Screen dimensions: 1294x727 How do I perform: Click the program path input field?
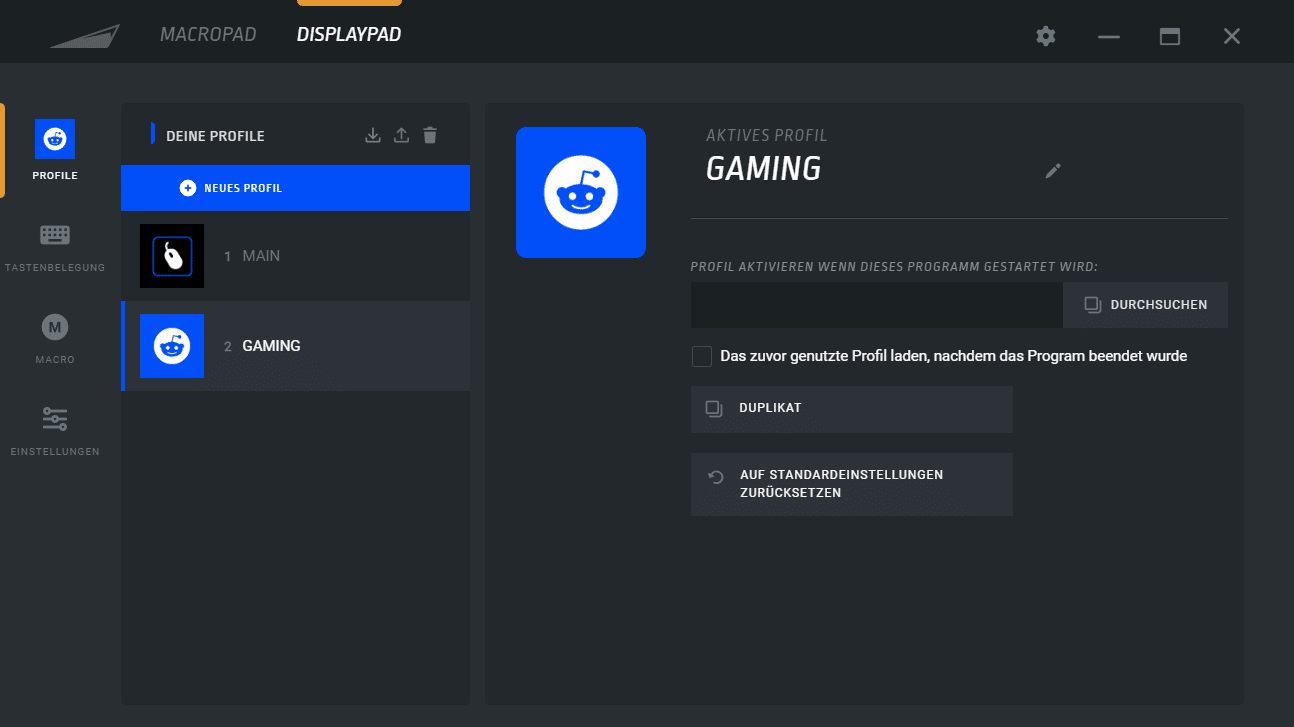(876, 305)
